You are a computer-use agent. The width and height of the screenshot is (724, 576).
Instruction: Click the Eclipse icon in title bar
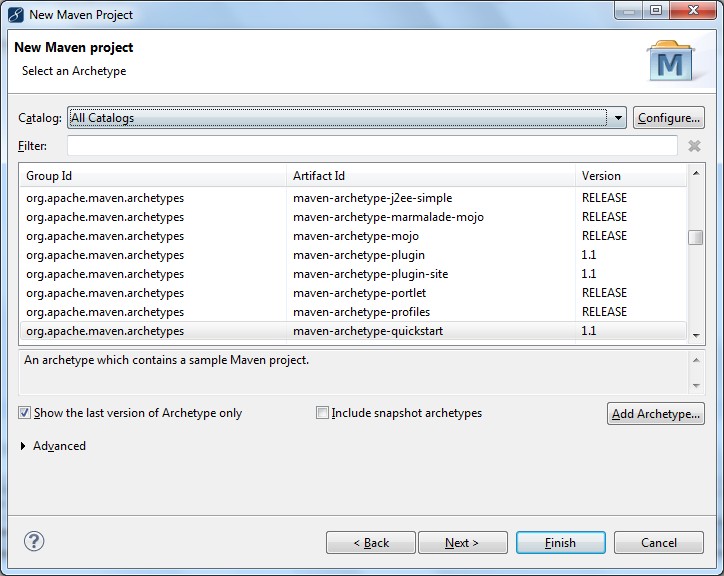16,15
